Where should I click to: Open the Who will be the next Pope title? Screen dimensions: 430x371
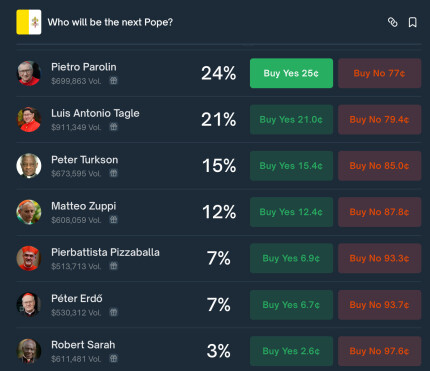(x=110, y=22)
